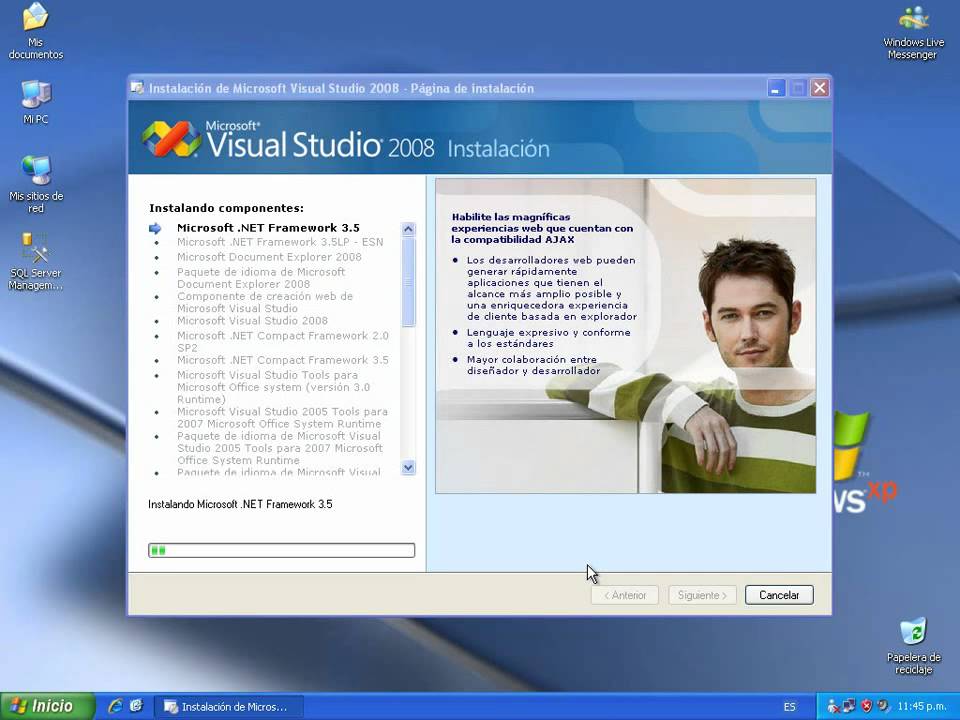Select ".NET Compact Framework 2.0 SP2" item
960x720 pixels.
coord(283,342)
